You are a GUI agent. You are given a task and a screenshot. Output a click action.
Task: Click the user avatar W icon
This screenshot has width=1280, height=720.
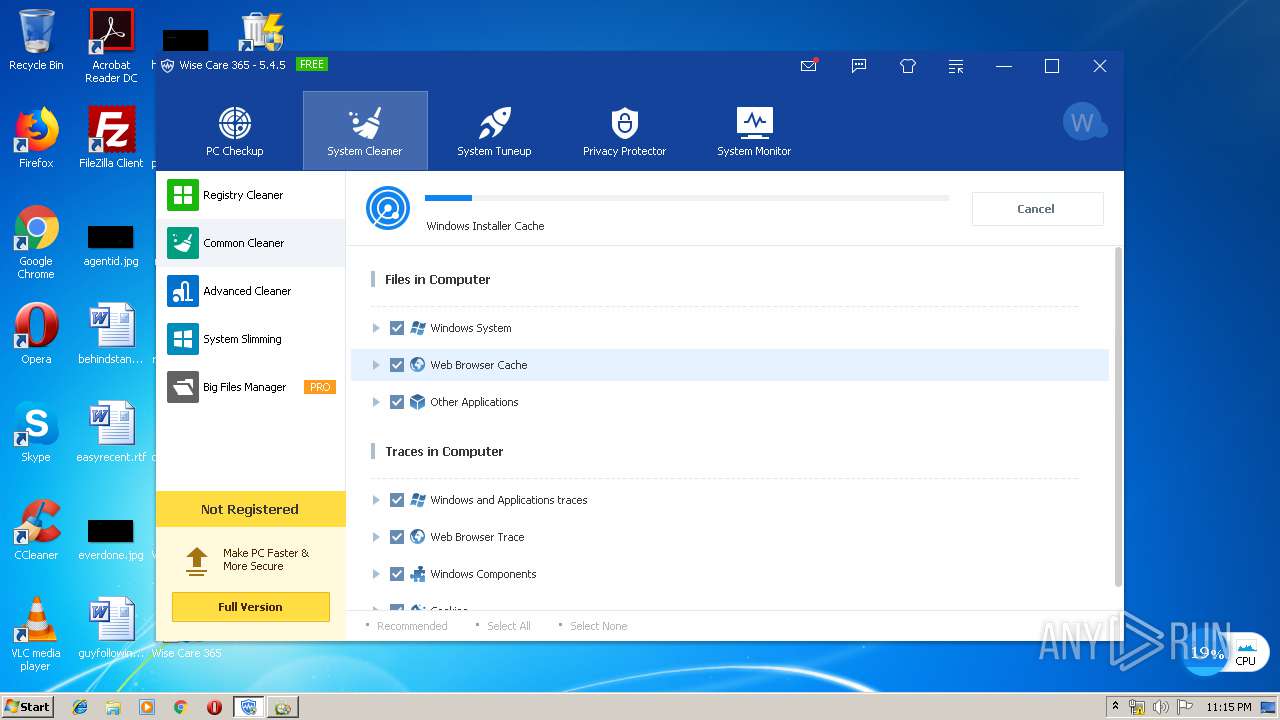click(x=1084, y=123)
